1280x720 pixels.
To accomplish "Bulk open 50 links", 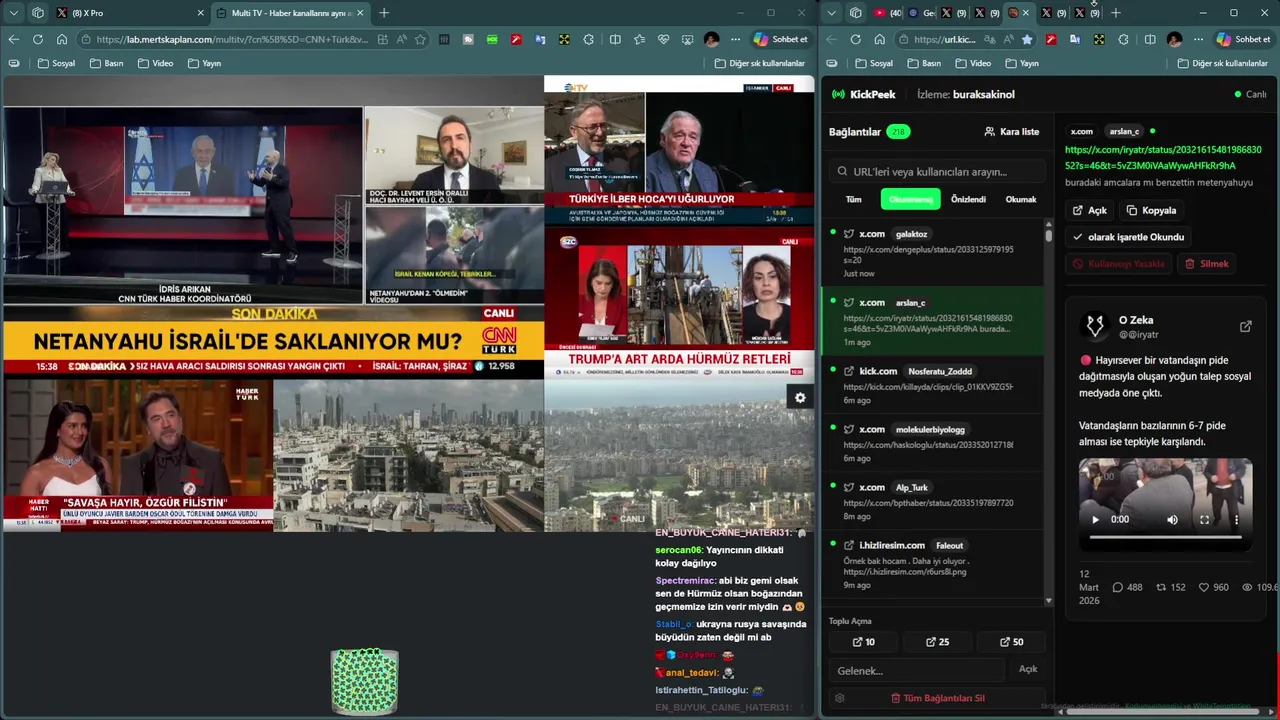I will coord(1012,642).
